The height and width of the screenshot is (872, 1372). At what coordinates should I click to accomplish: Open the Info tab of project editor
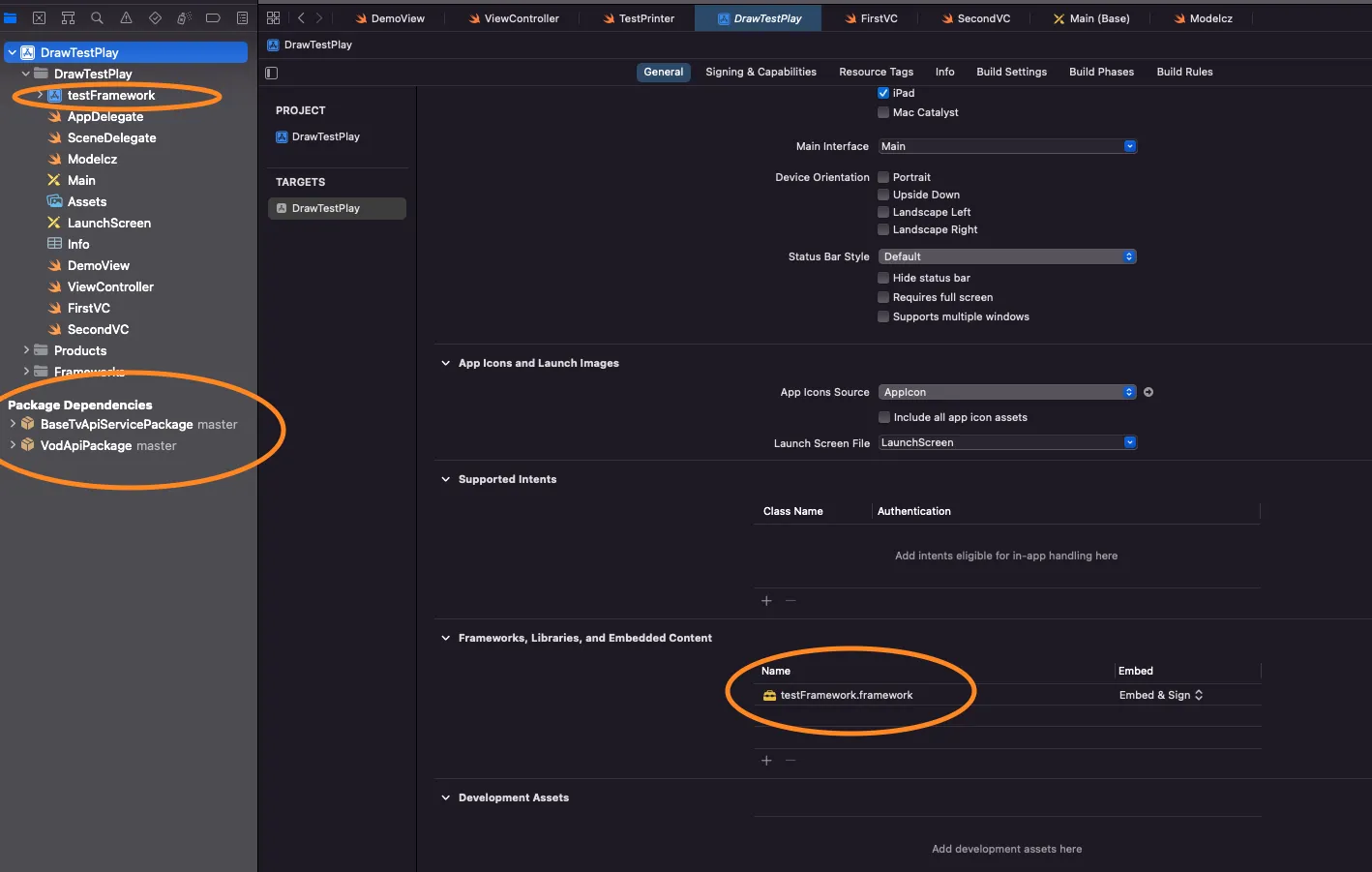944,72
